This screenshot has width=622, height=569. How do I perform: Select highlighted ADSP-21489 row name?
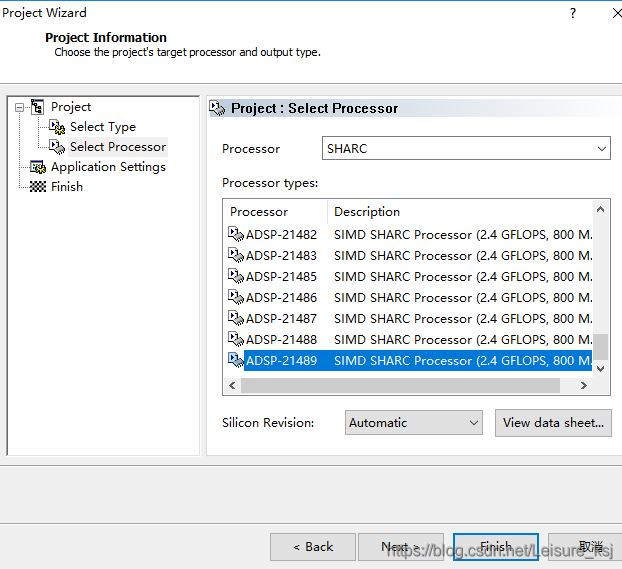pyautogui.click(x=281, y=361)
